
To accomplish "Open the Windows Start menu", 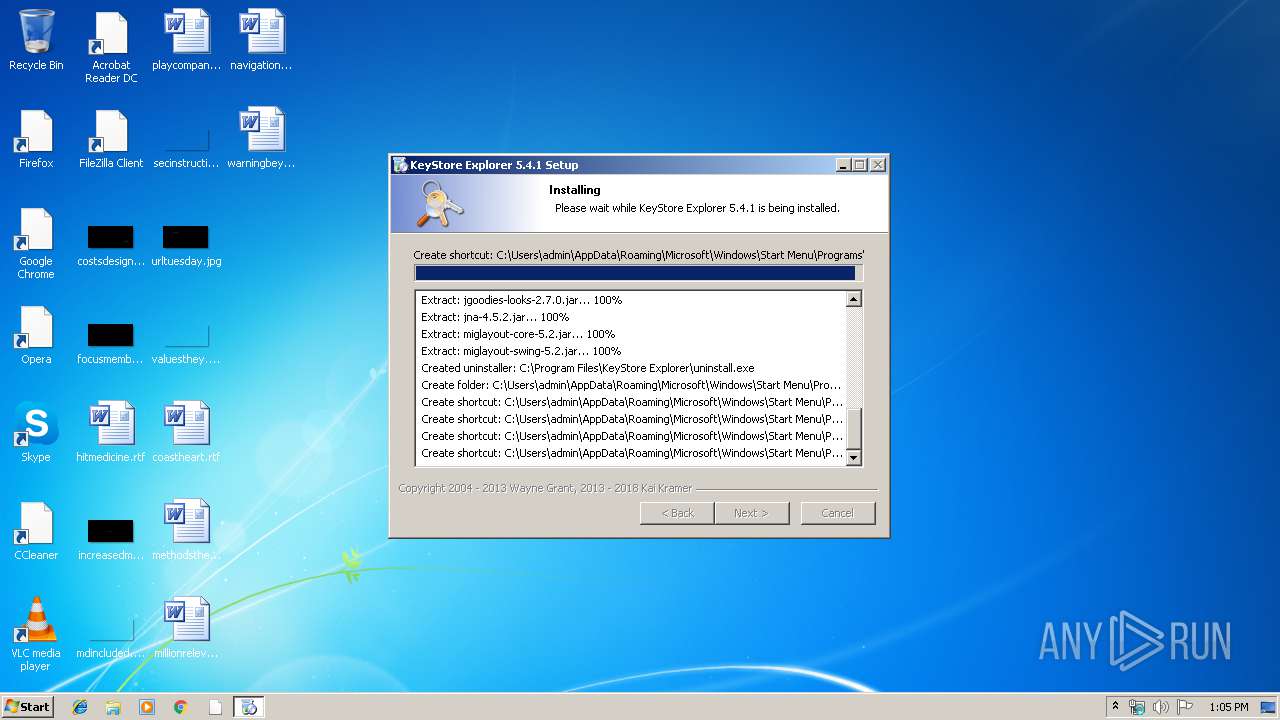I will pos(28,706).
